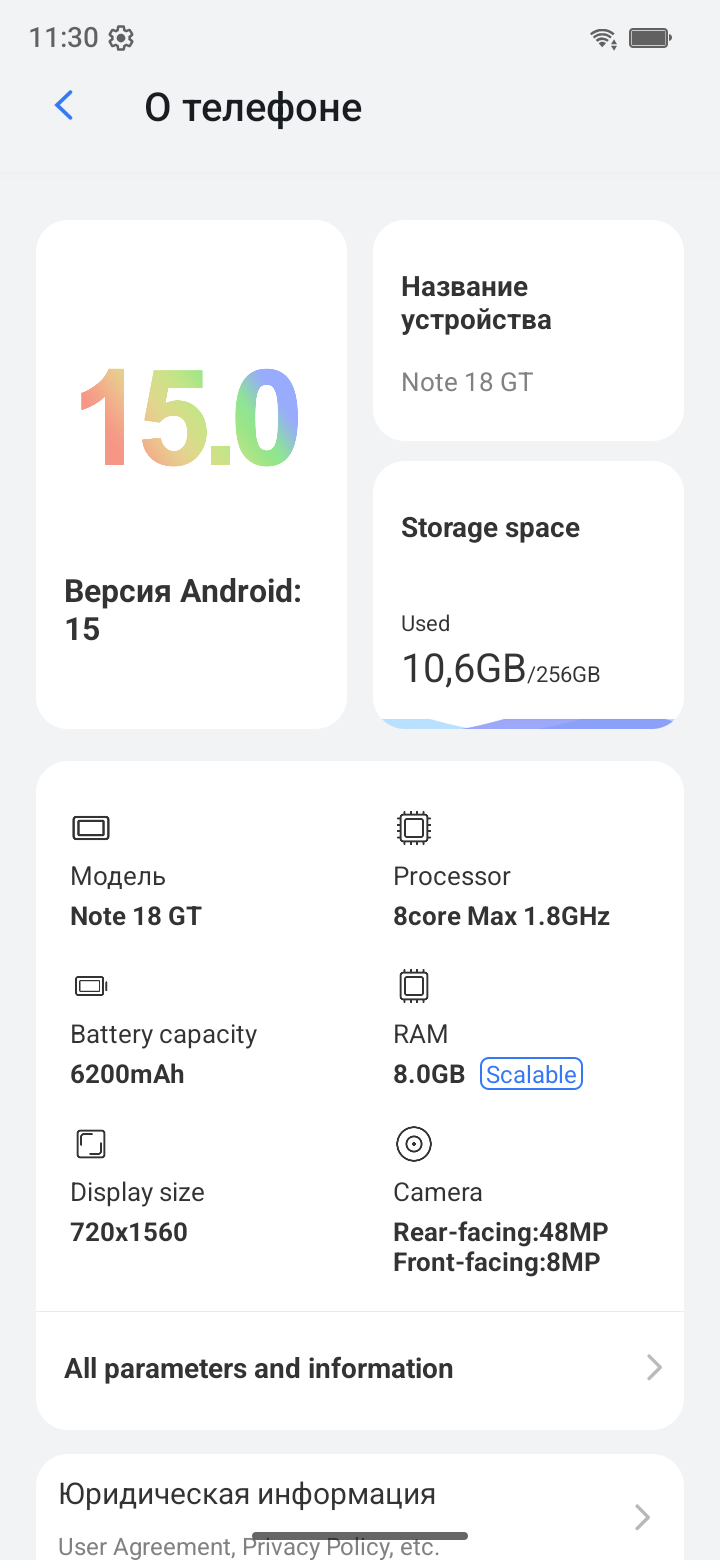720x1560 pixels.
Task: Open the Название устройства card
Action: click(x=528, y=330)
